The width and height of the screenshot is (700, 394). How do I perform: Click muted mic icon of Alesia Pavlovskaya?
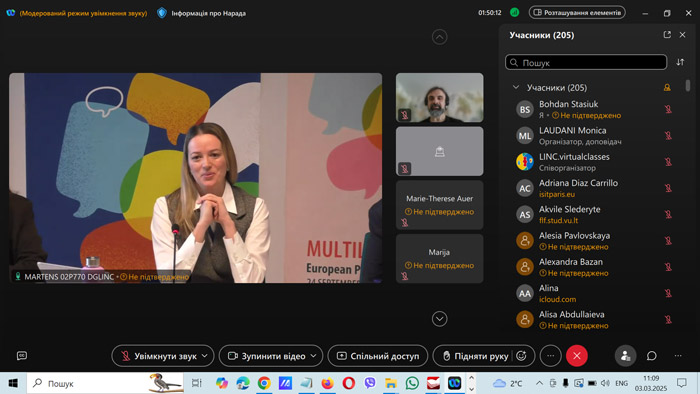coord(668,241)
